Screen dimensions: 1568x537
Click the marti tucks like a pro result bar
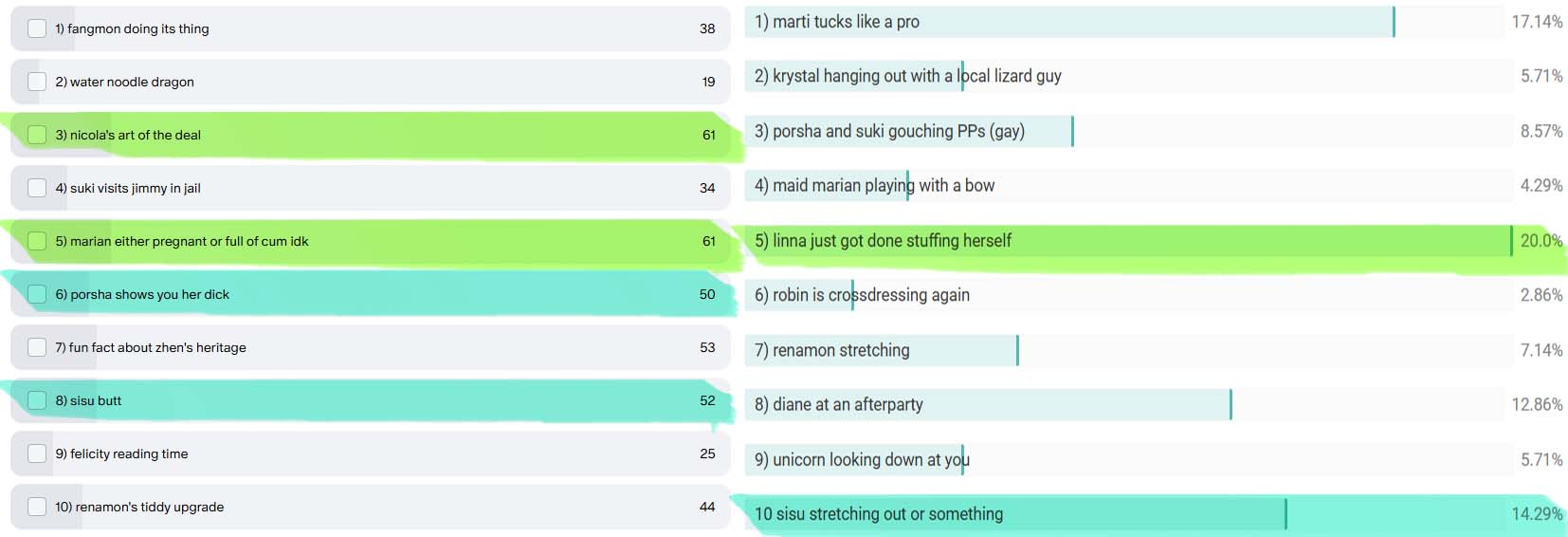1123,22
